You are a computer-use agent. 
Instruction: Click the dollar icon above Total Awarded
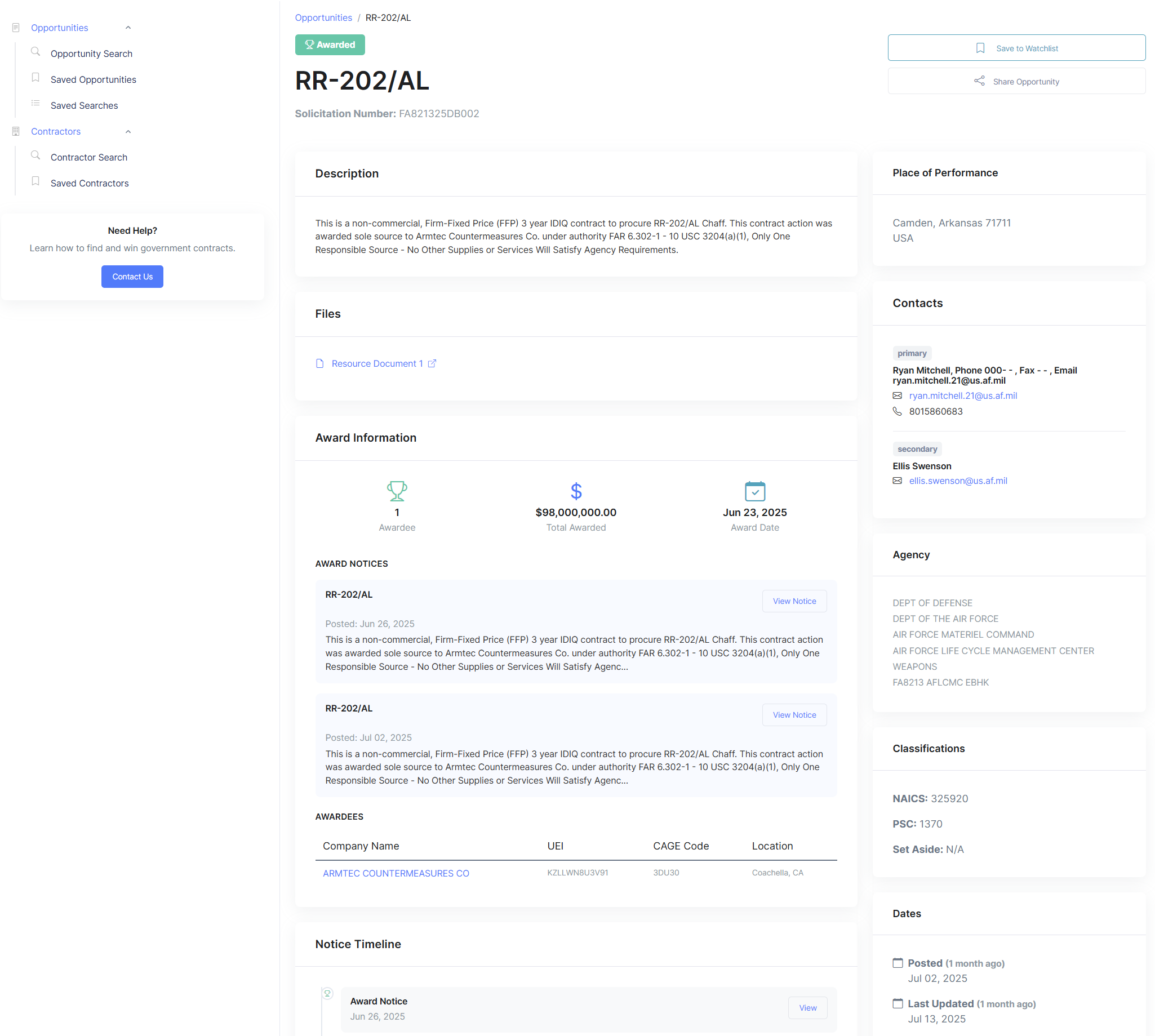[576, 491]
